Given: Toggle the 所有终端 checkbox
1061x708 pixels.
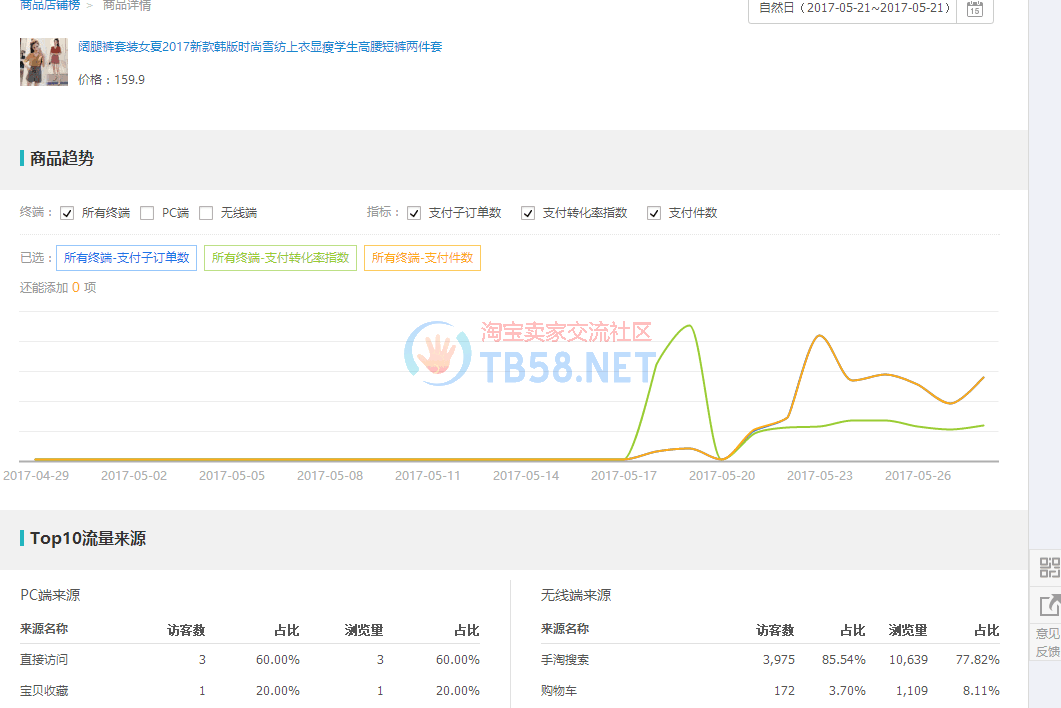Looking at the screenshot, I should (x=67, y=213).
